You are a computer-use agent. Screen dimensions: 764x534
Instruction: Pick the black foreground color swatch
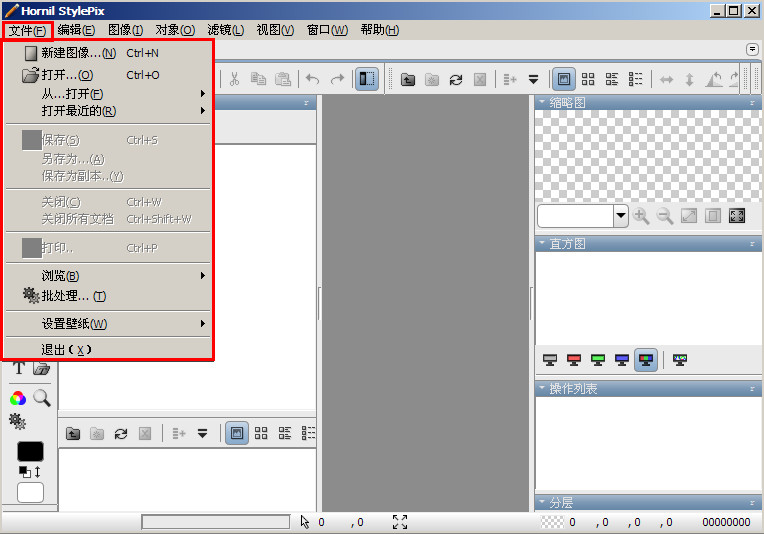(x=30, y=451)
